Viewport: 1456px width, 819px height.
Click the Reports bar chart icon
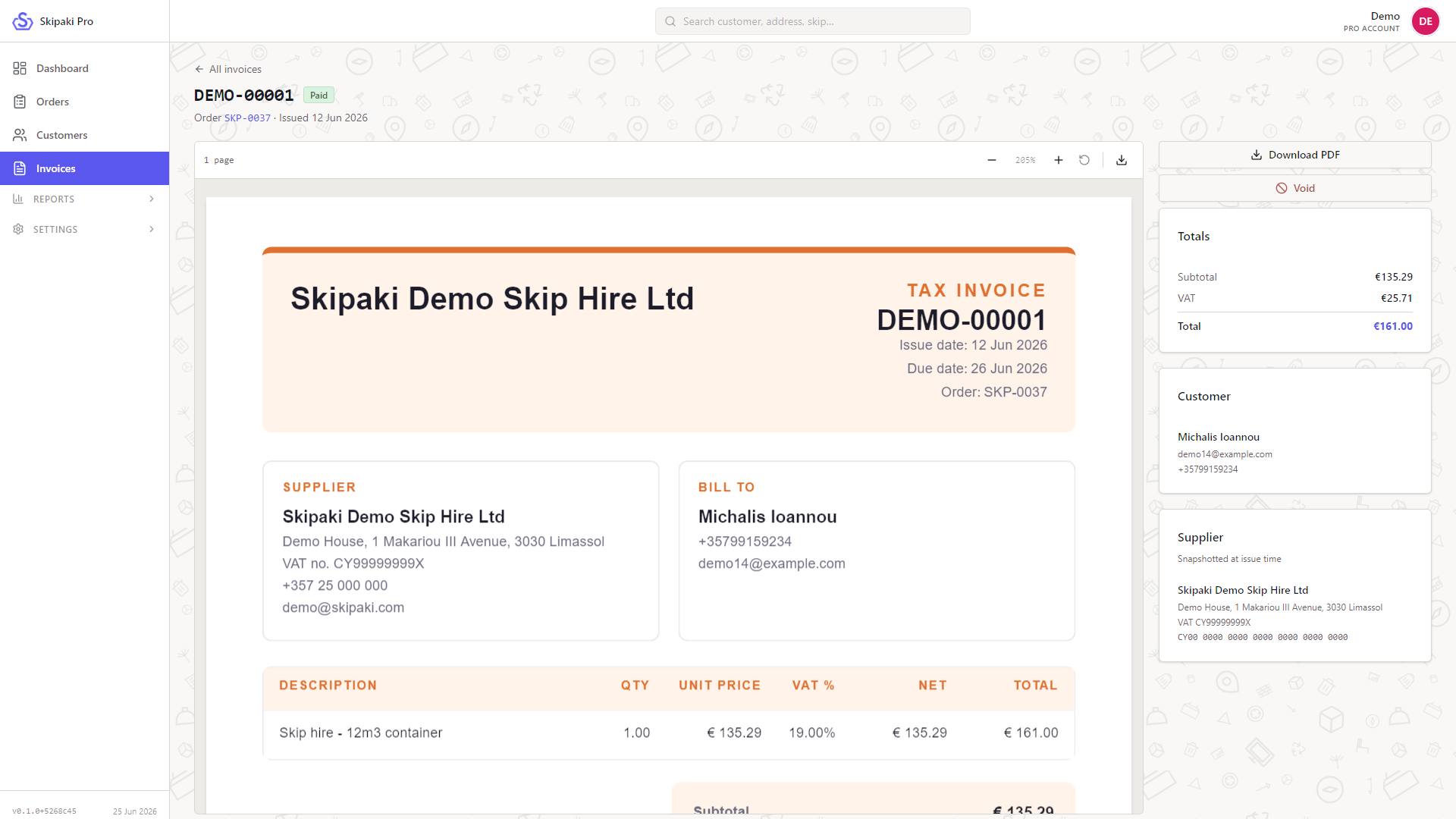18,199
